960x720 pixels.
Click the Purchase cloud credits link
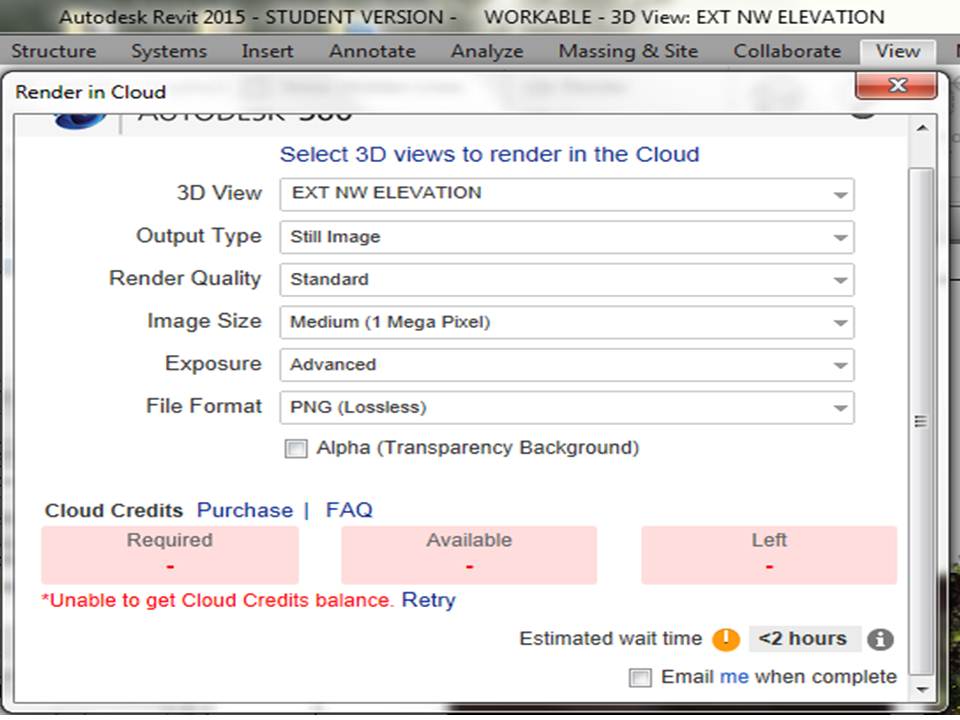coord(245,510)
